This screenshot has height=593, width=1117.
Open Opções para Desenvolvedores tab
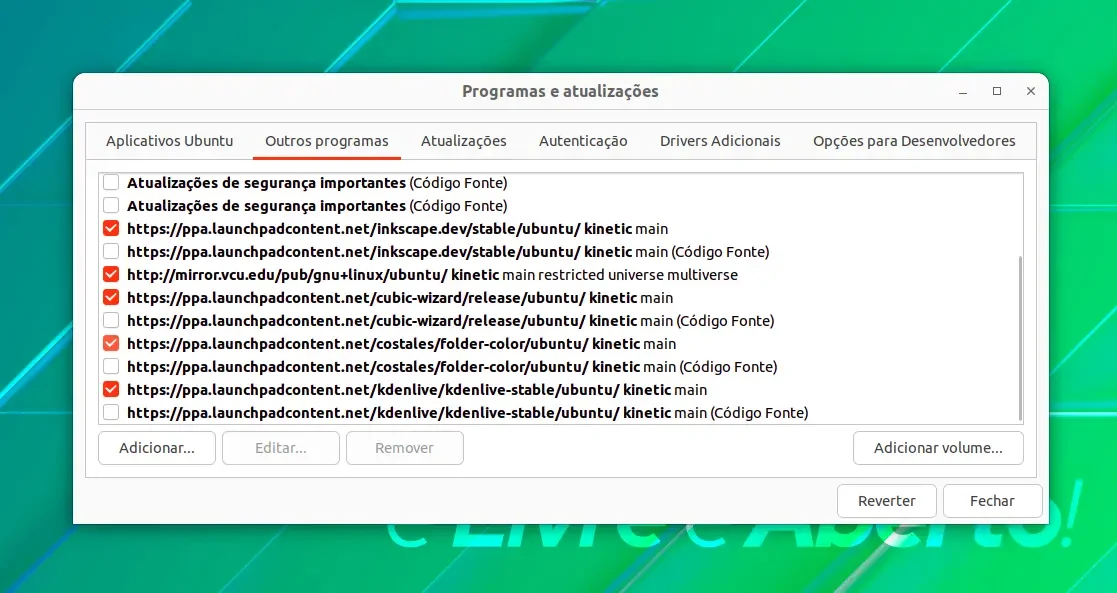click(x=915, y=141)
